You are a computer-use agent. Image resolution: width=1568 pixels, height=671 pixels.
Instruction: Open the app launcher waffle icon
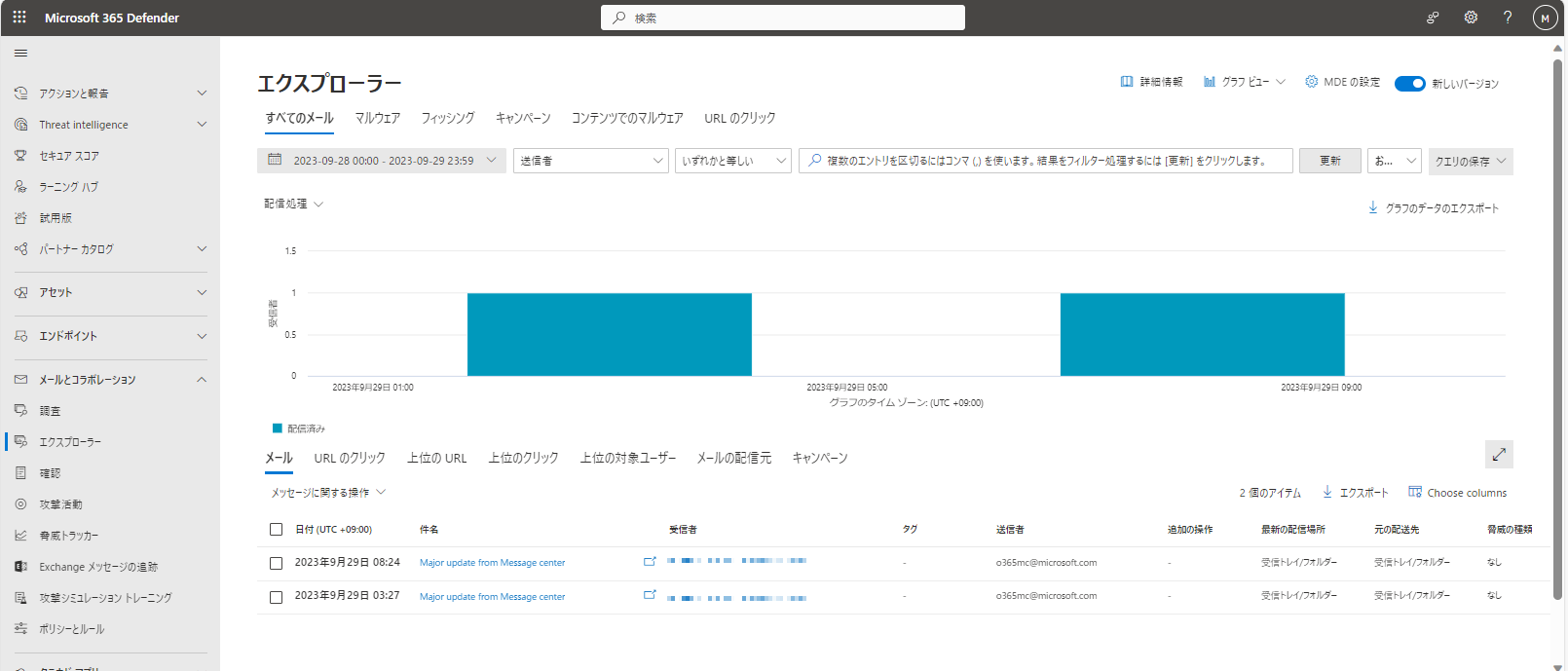[x=19, y=18]
